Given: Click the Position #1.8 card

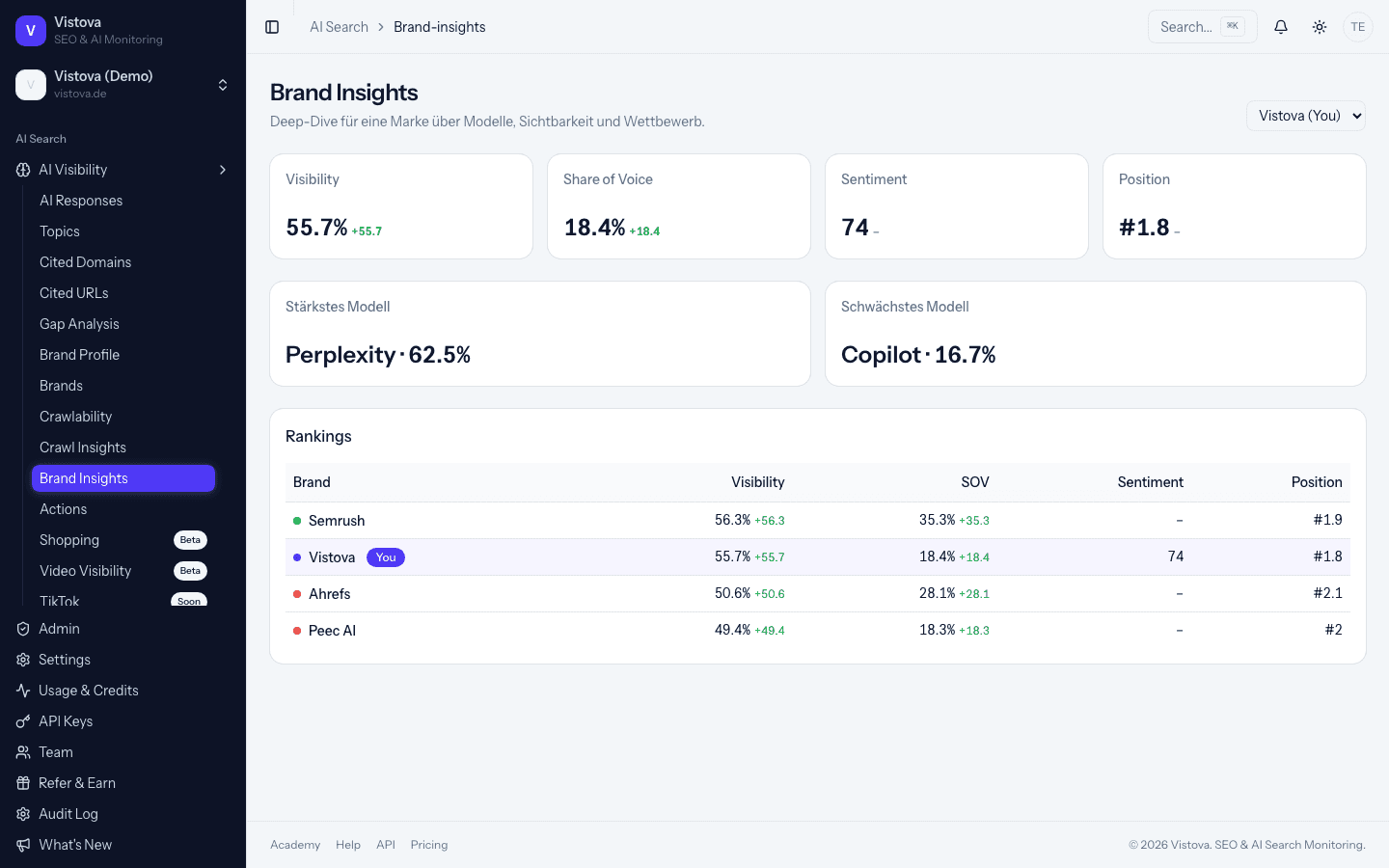Looking at the screenshot, I should pyautogui.click(x=1235, y=206).
